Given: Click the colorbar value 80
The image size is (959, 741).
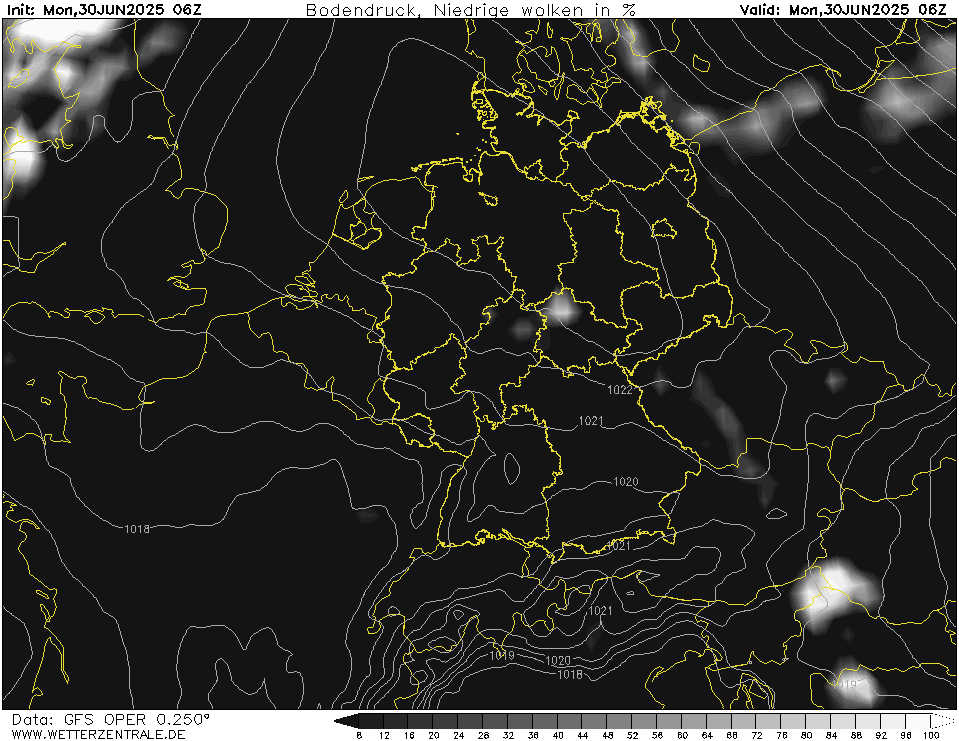Looking at the screenshot, I should click(x=807, y=735).
